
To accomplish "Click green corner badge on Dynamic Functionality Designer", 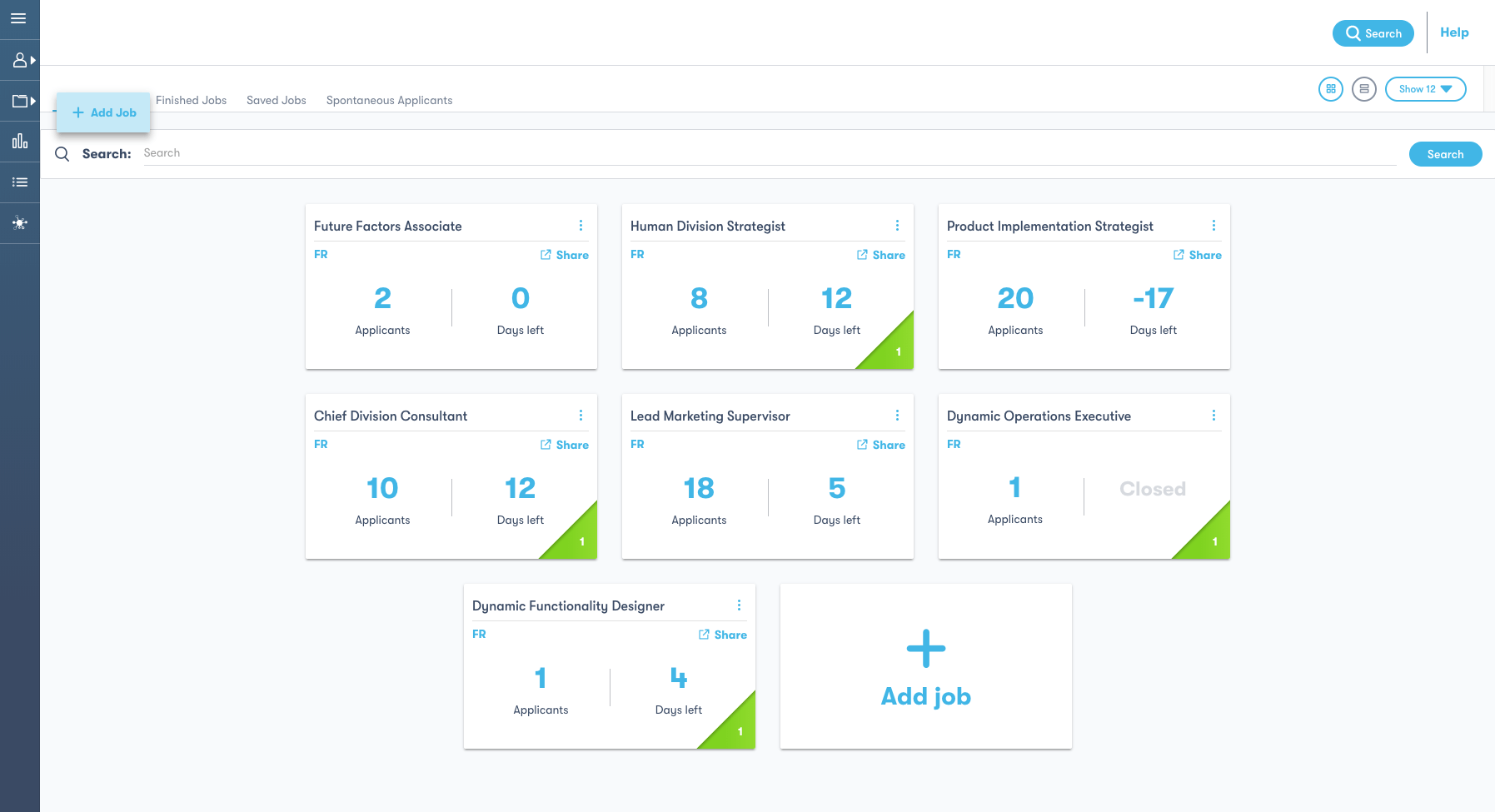I will pos(735,729).
